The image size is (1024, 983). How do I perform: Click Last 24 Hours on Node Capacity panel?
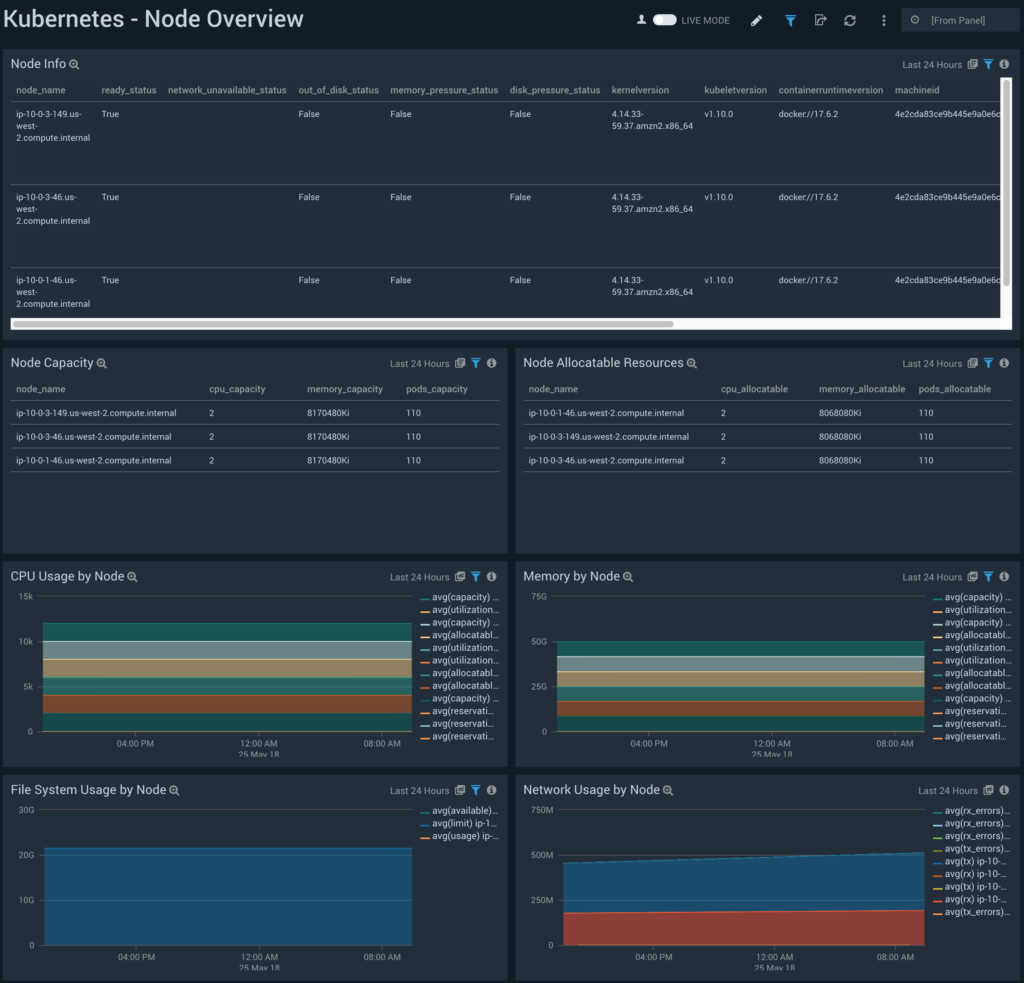[419, 364]
